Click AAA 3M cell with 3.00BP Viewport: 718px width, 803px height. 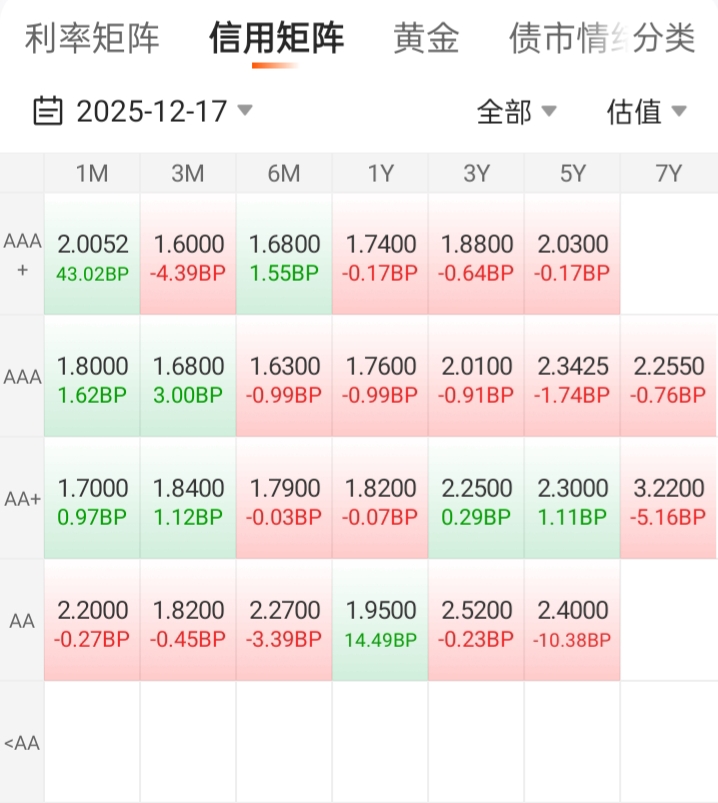[188, 377]
